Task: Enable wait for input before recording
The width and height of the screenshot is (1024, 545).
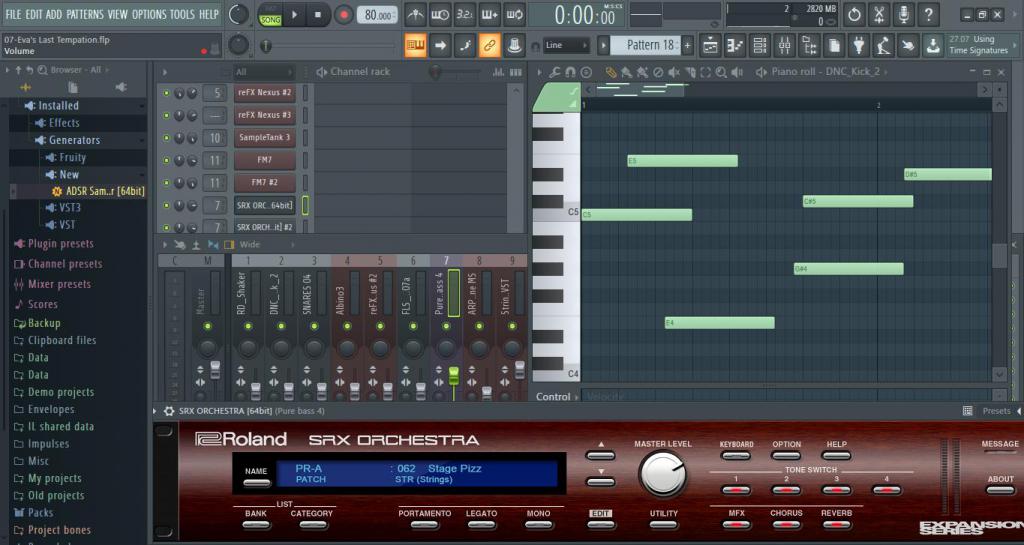Action: click(x=440, y=14)
